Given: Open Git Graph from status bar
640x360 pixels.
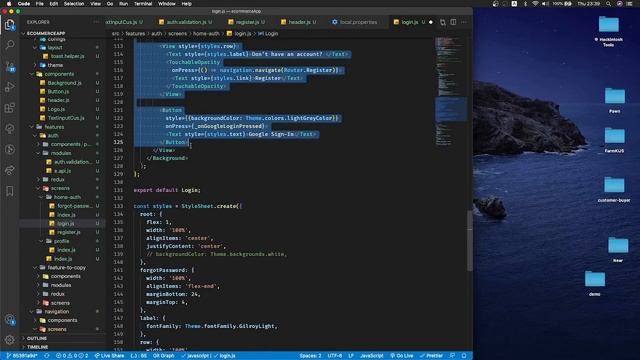Looking at the screenshot, I should (x=163, y=356).
